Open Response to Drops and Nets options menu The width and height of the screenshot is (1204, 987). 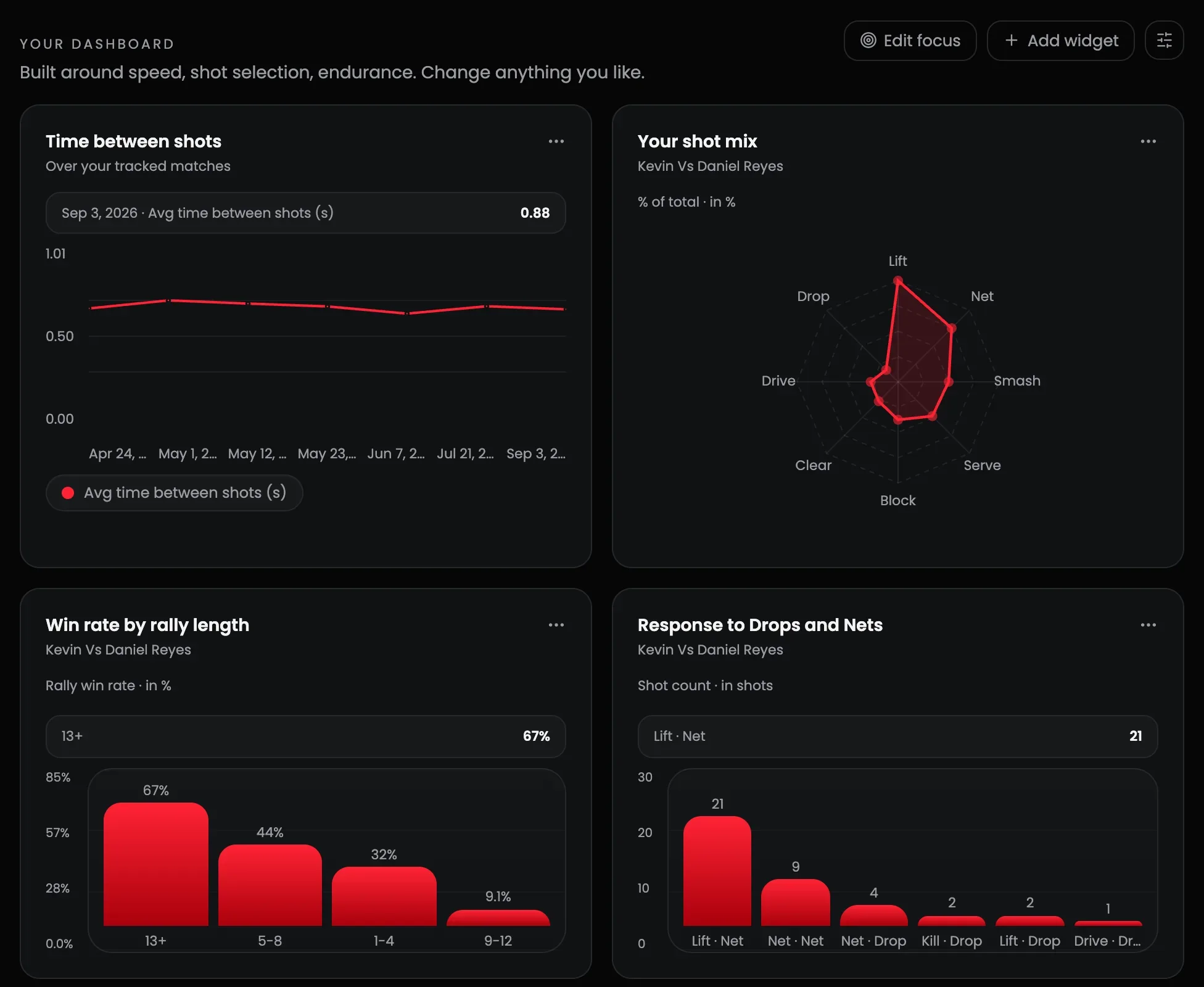click(1148, 625)
